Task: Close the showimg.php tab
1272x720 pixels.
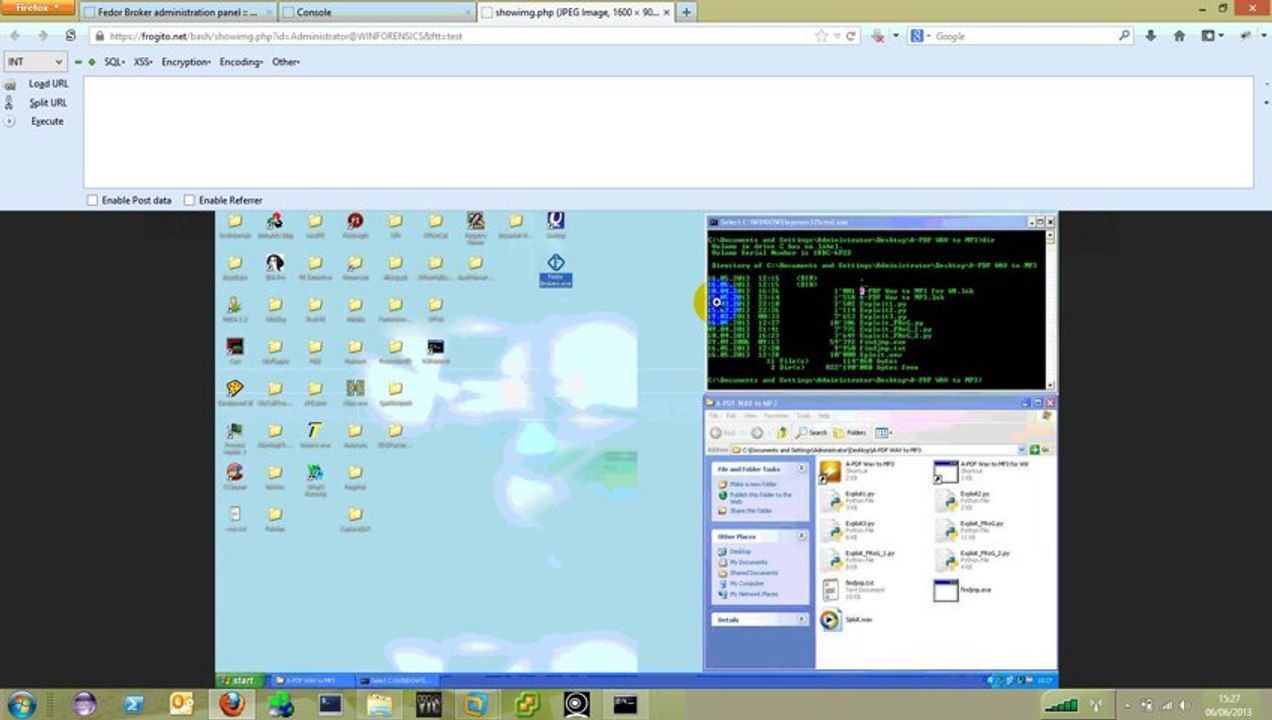Action: [666, 12]
